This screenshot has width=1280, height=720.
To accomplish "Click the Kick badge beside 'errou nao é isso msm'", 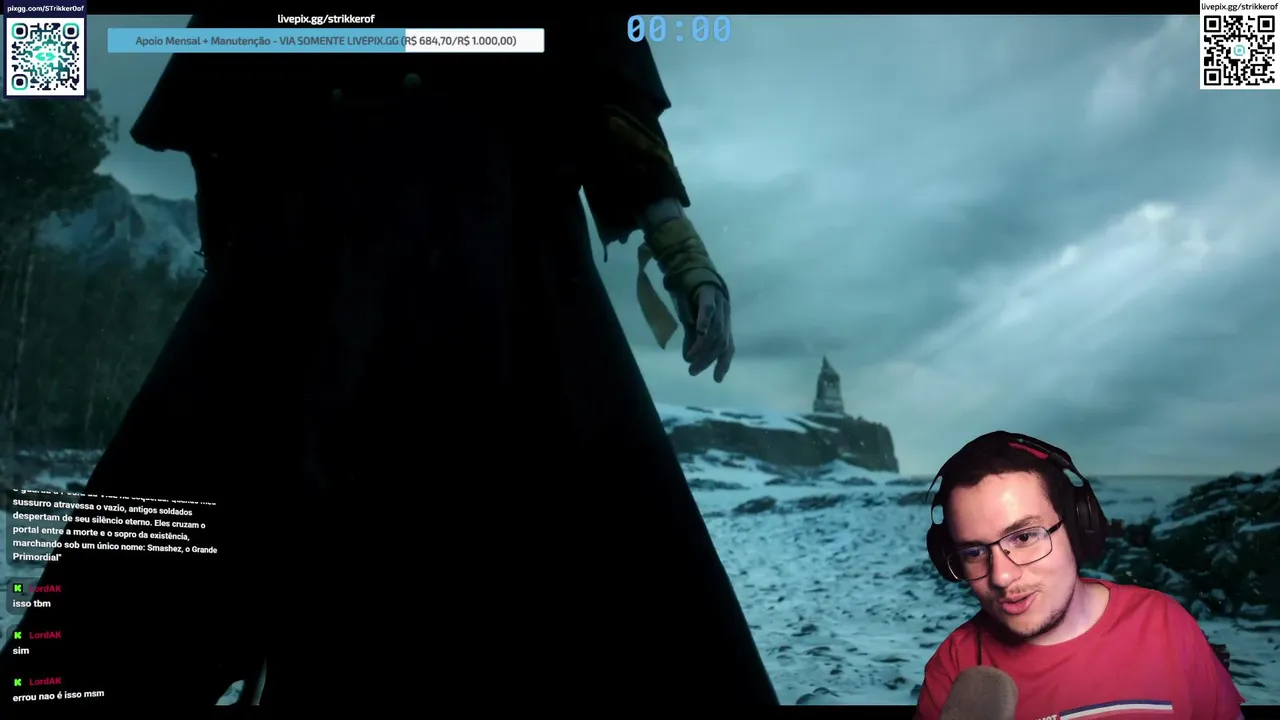I will [17, 681].
